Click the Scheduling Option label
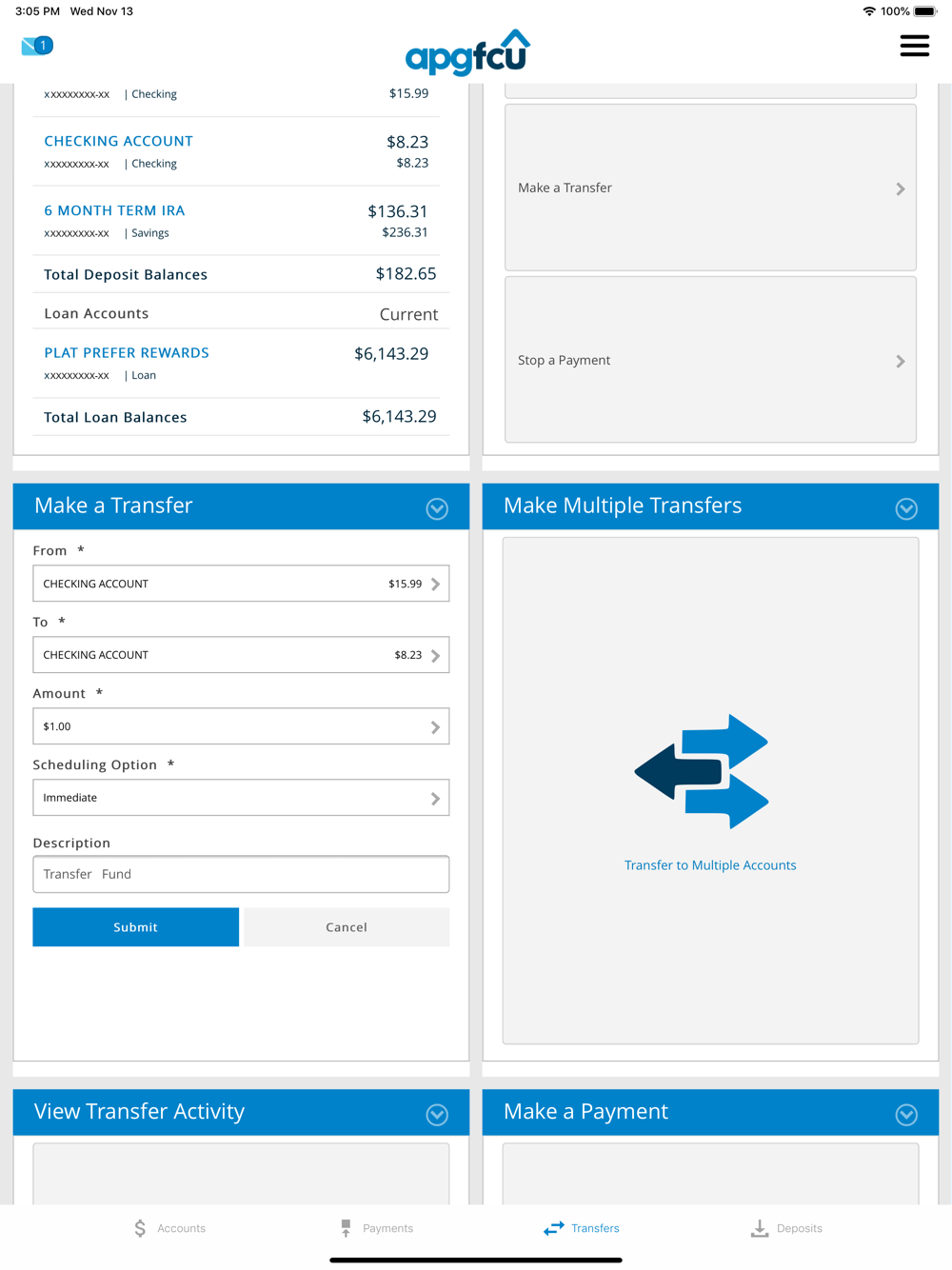Image resolution: width=952 pixels, height=1270 pixels. [x=95, y=764]
